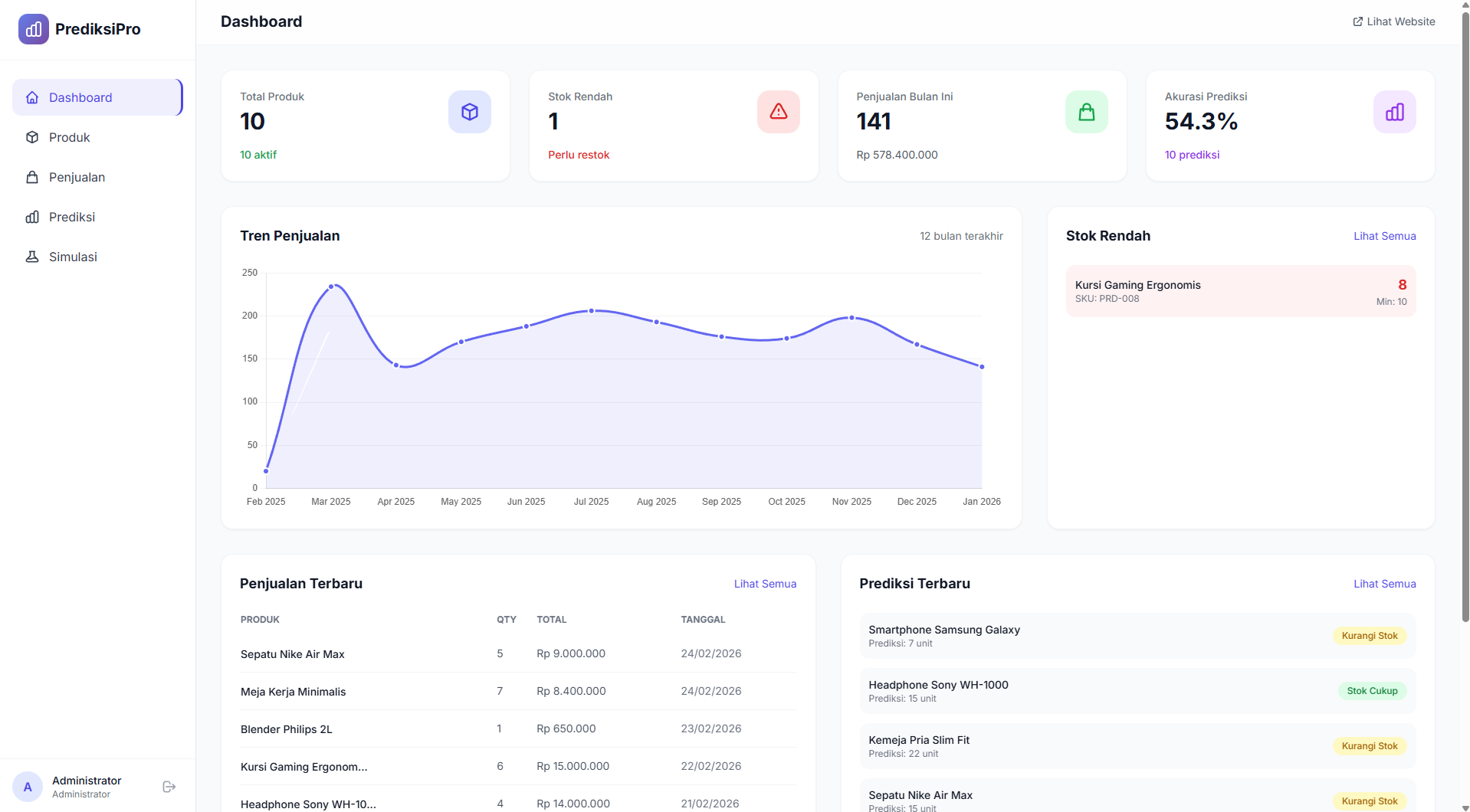The image size is (1470, 812).
Task: Click Lihat Semua in Penjualan Terbaru
Action: point(765,584)
